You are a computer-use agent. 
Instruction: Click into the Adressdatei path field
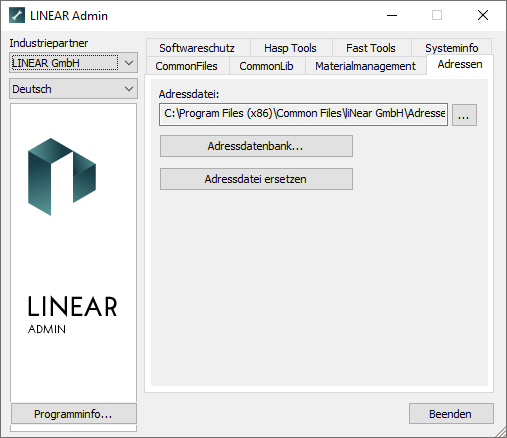pyautogui.click(x=303, y=114)
